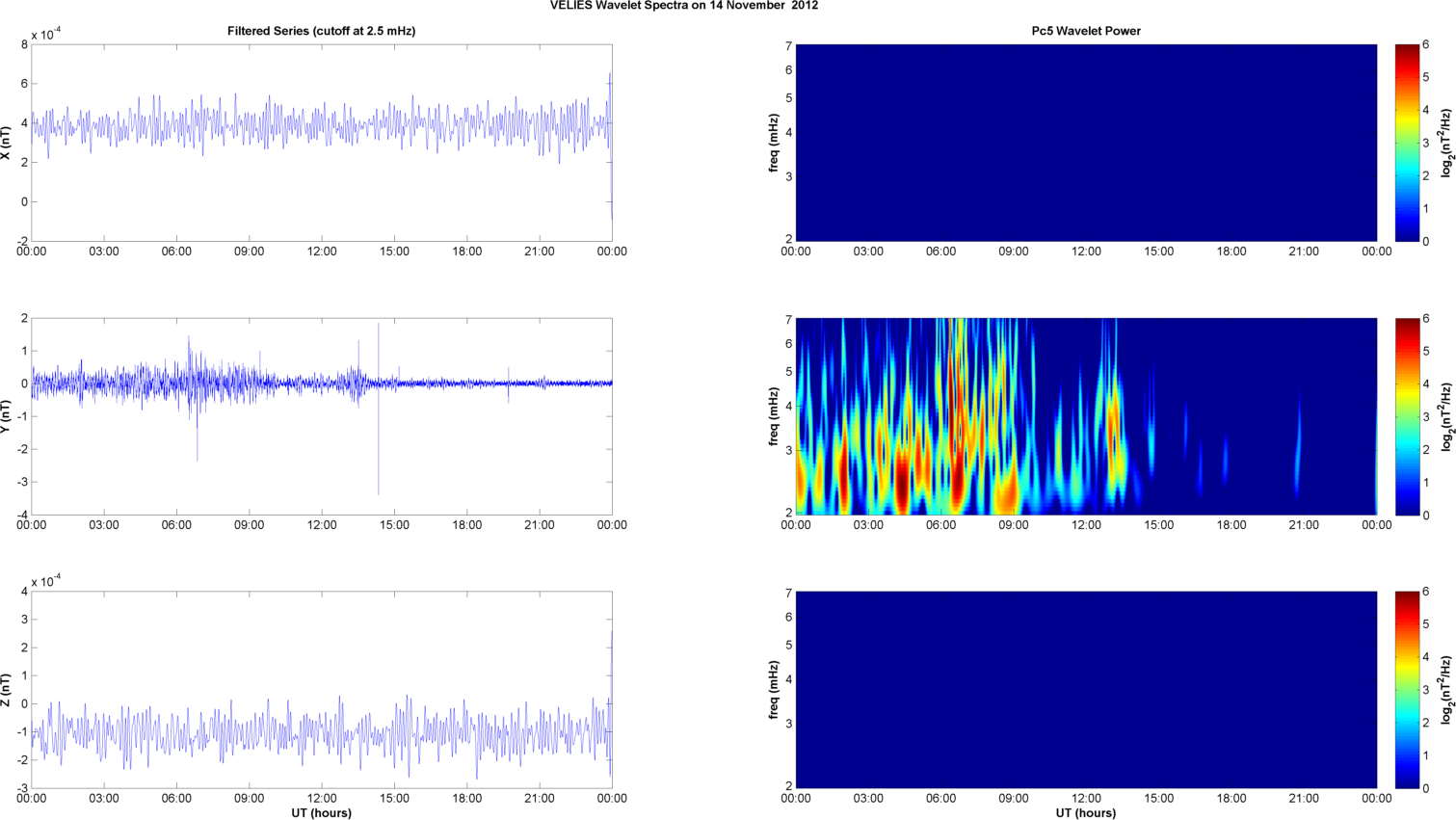Click the top spectrogram's colorbar
Viewport: 1456px width, 820px height.
[x=1406, y=143]
